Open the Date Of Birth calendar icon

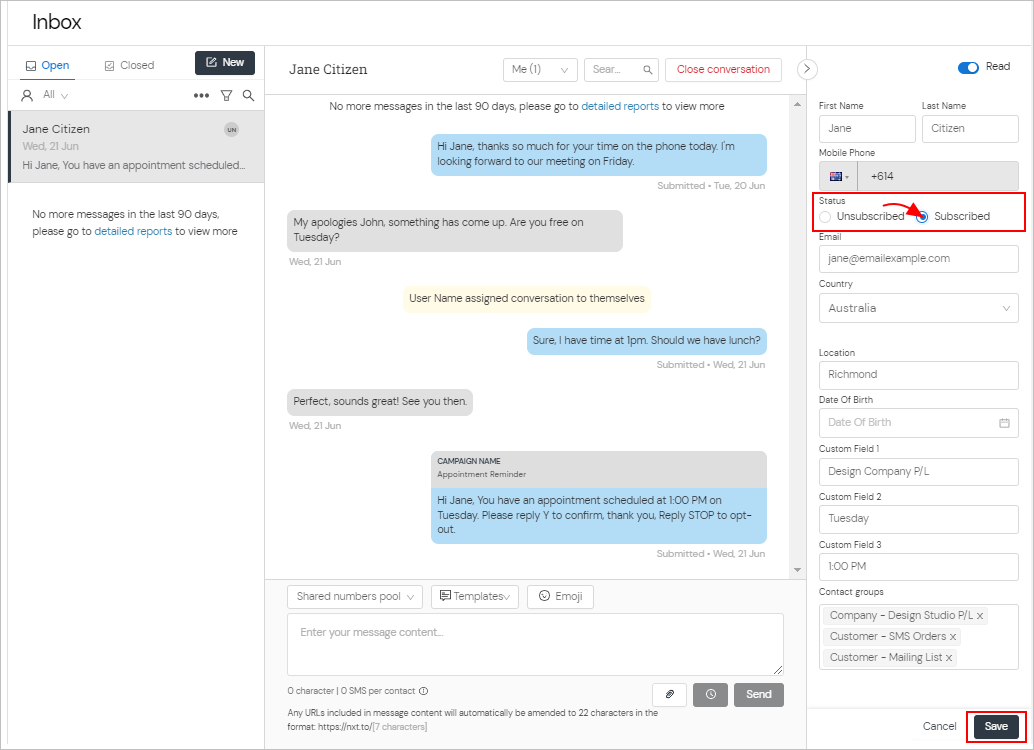1004,423
